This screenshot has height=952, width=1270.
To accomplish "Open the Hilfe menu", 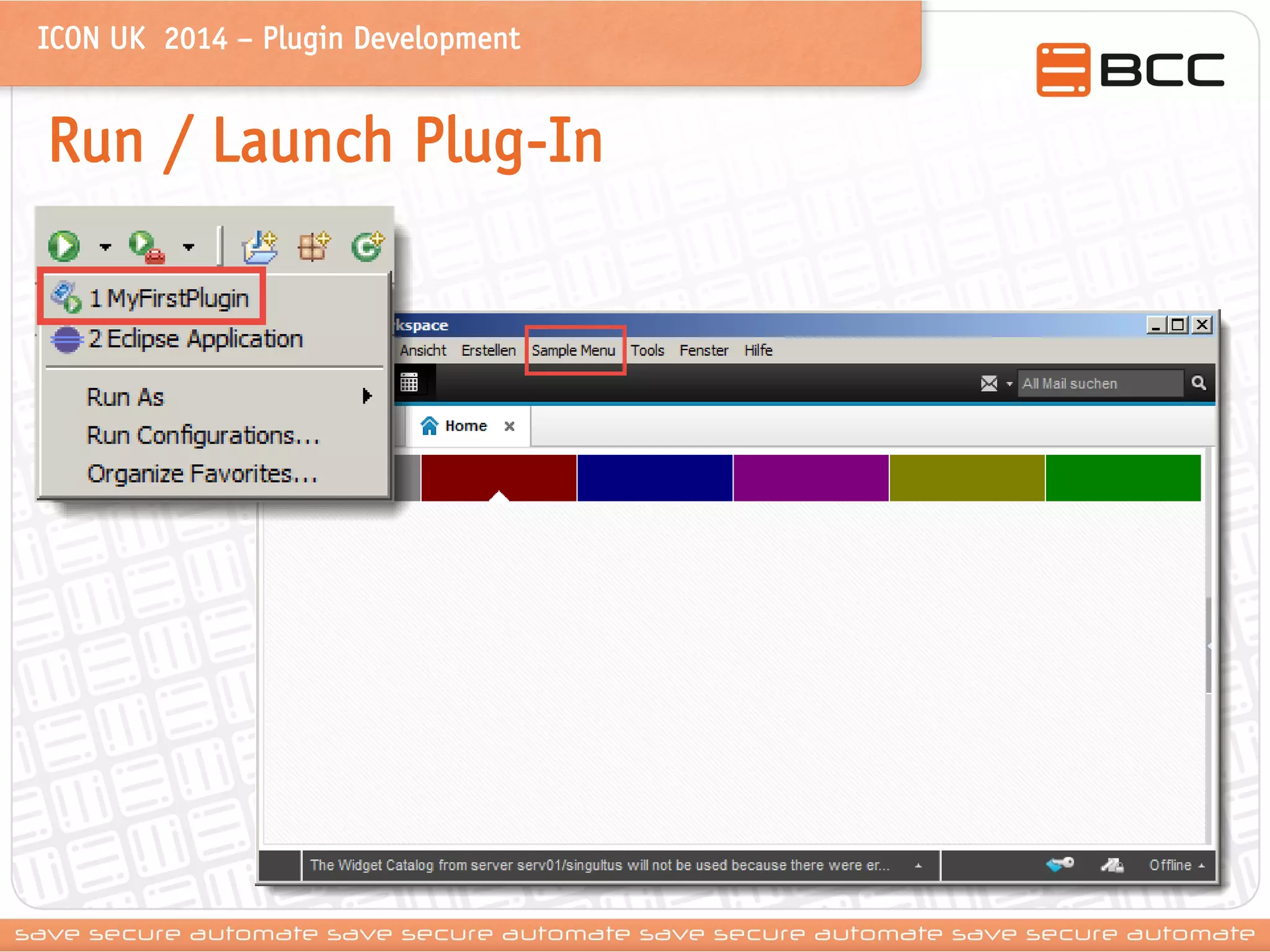I will tap(758, 351).
